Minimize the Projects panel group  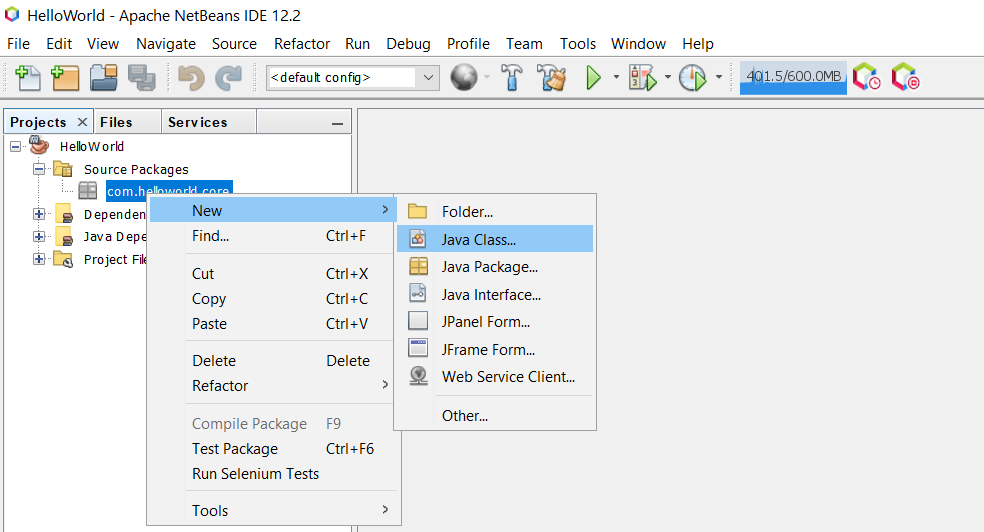coord(338,124)
